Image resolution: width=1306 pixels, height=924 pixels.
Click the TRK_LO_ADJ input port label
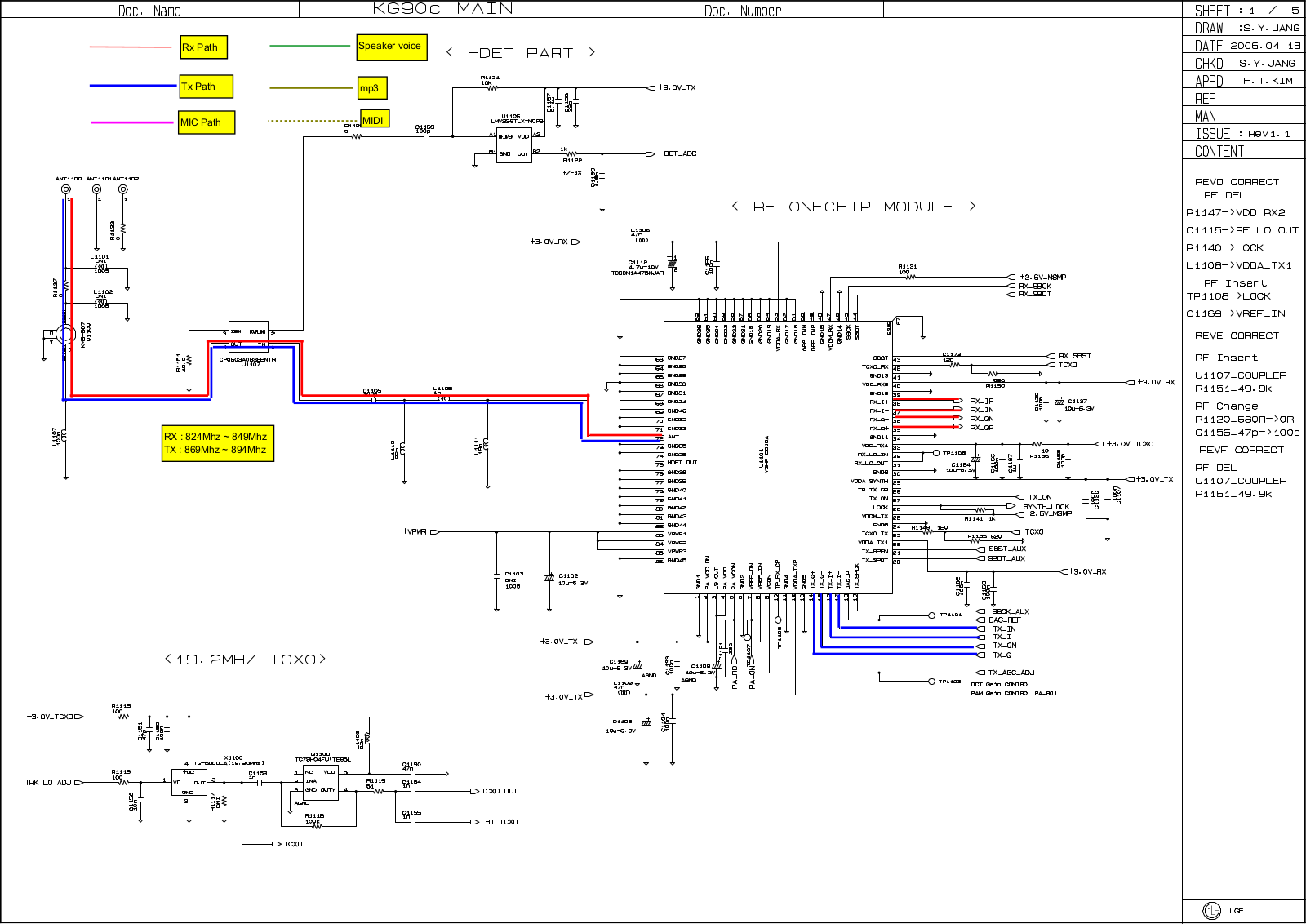pos(48,783)
